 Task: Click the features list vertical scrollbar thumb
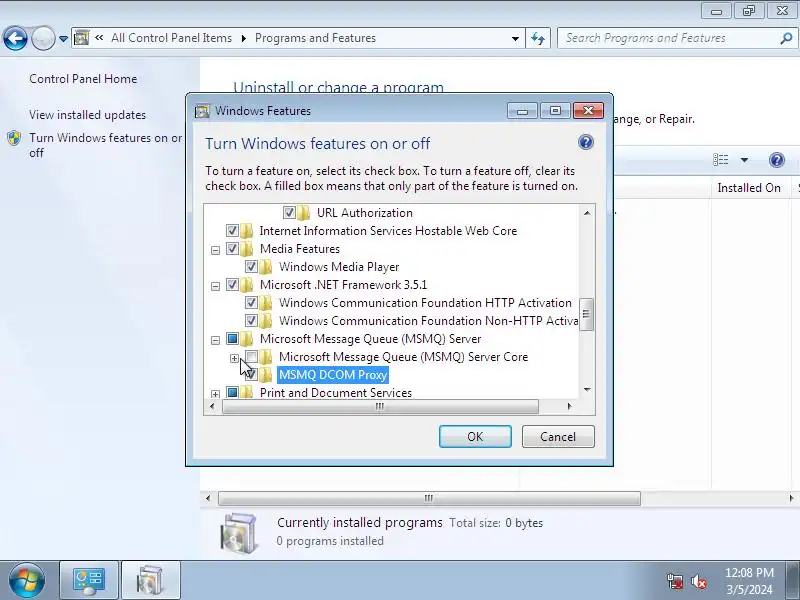(586, 314)
